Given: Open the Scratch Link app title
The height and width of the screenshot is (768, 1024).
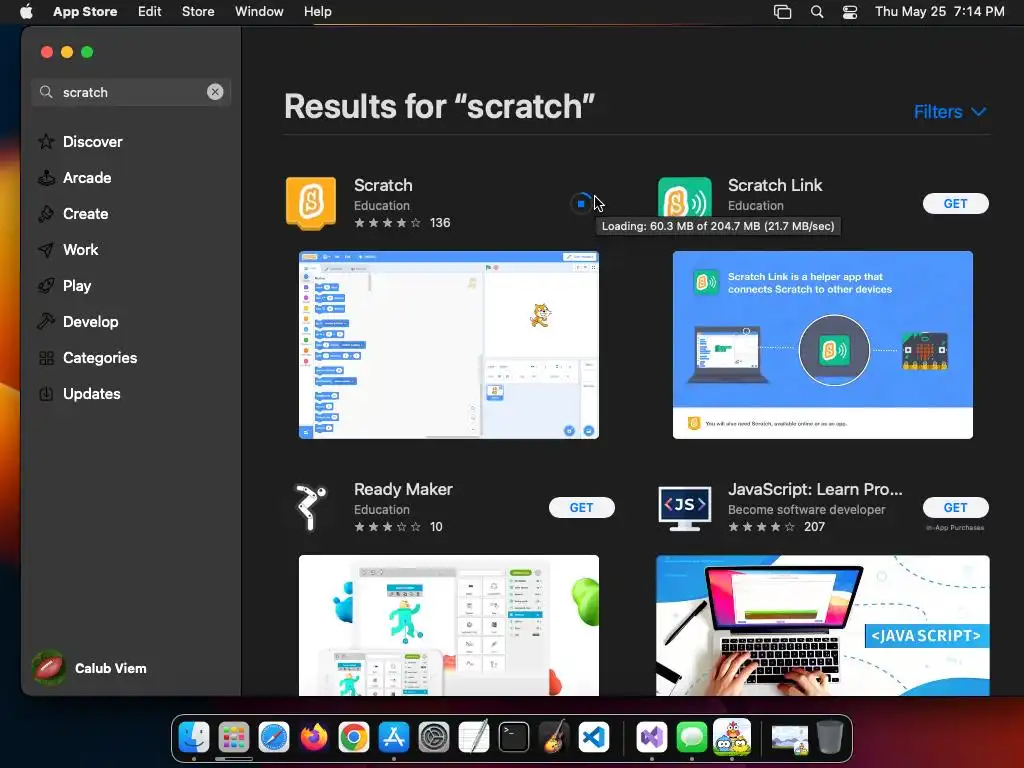Looking at the screenshot, I should tap(775, 185).
